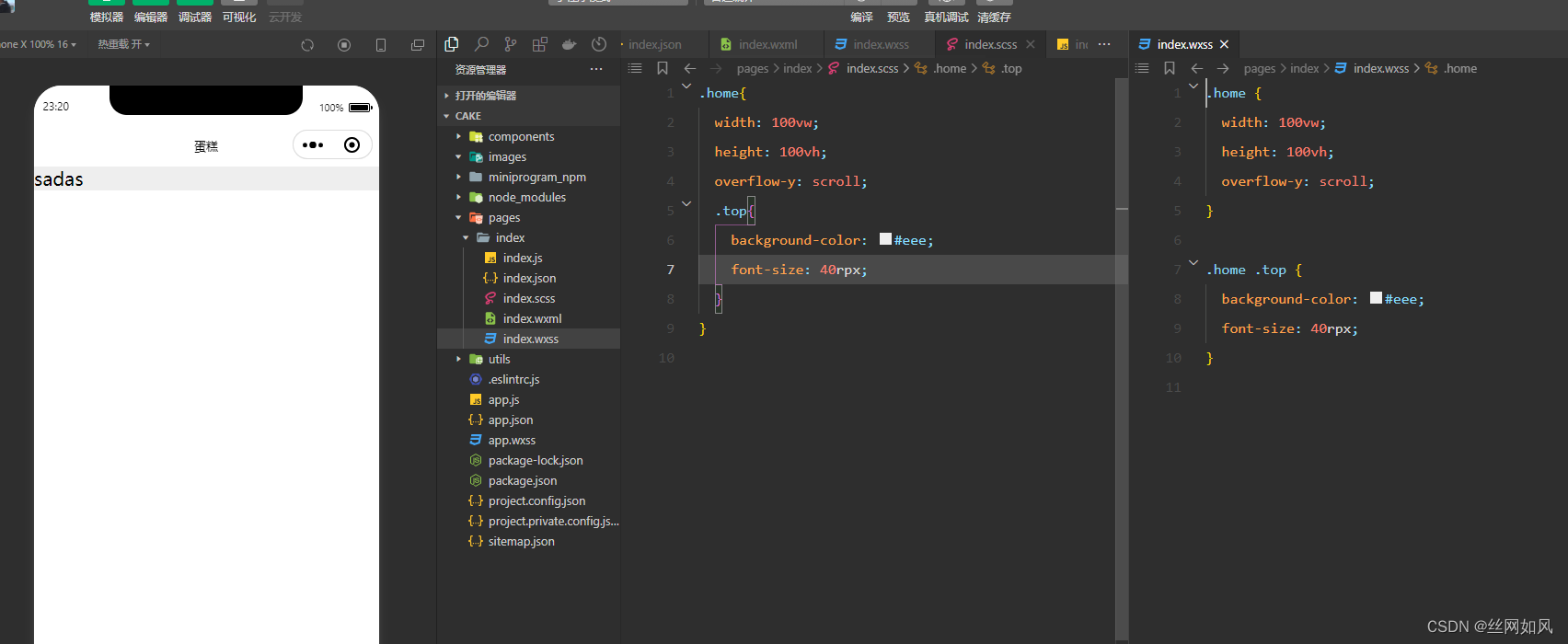Expand the utils folder
The height and width of the screenshot is (644, 1568).
pos(499,360)
